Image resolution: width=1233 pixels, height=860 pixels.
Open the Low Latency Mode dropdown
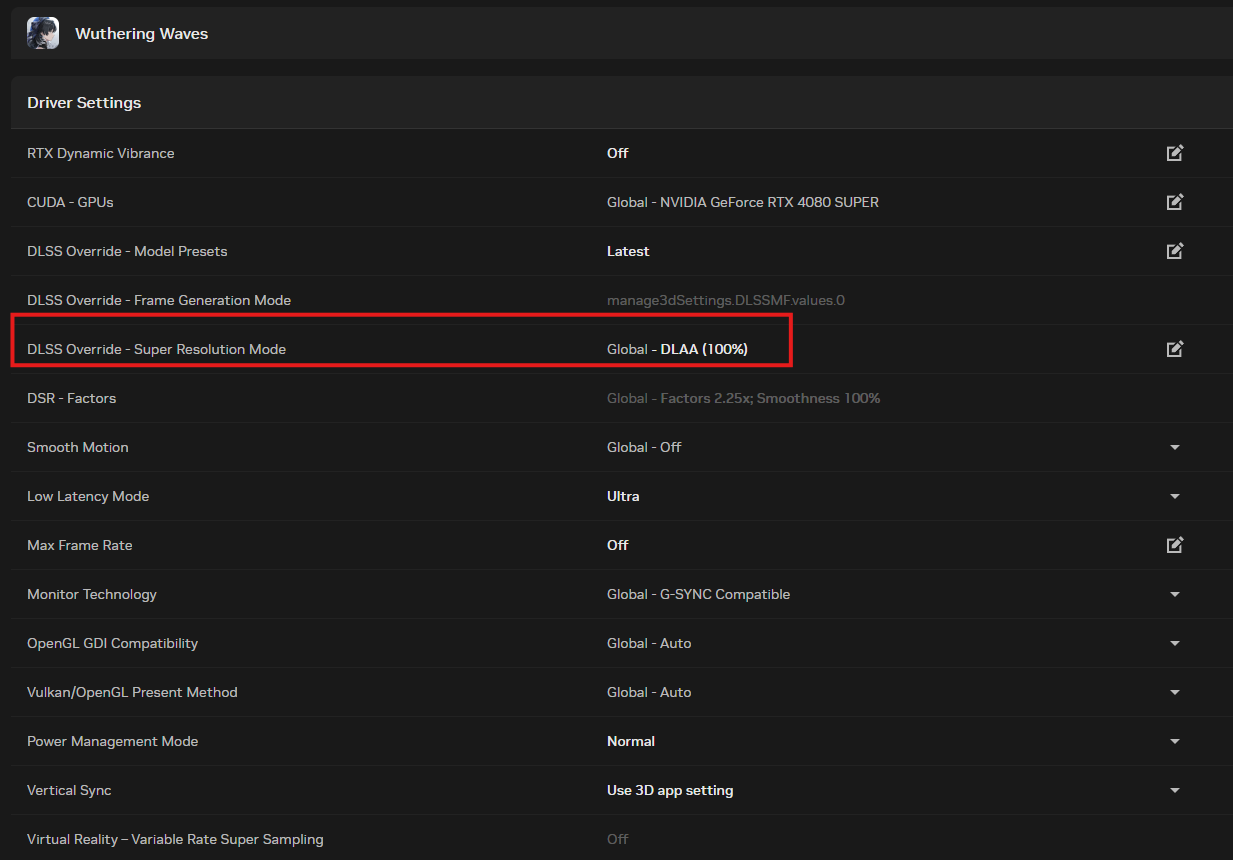click(1175, 496)
